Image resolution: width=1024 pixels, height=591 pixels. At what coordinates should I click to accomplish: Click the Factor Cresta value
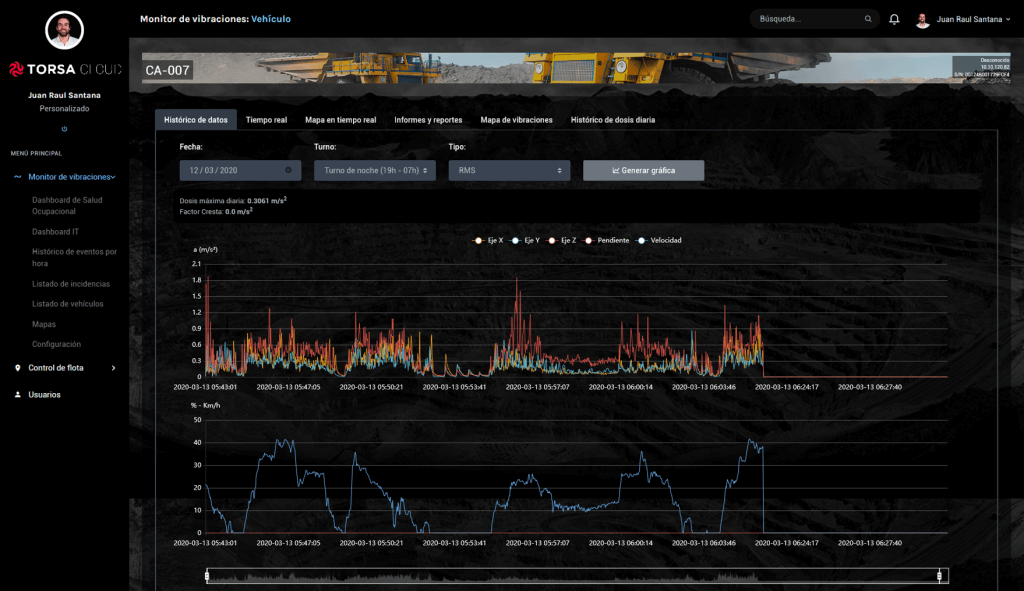(239, 212)
